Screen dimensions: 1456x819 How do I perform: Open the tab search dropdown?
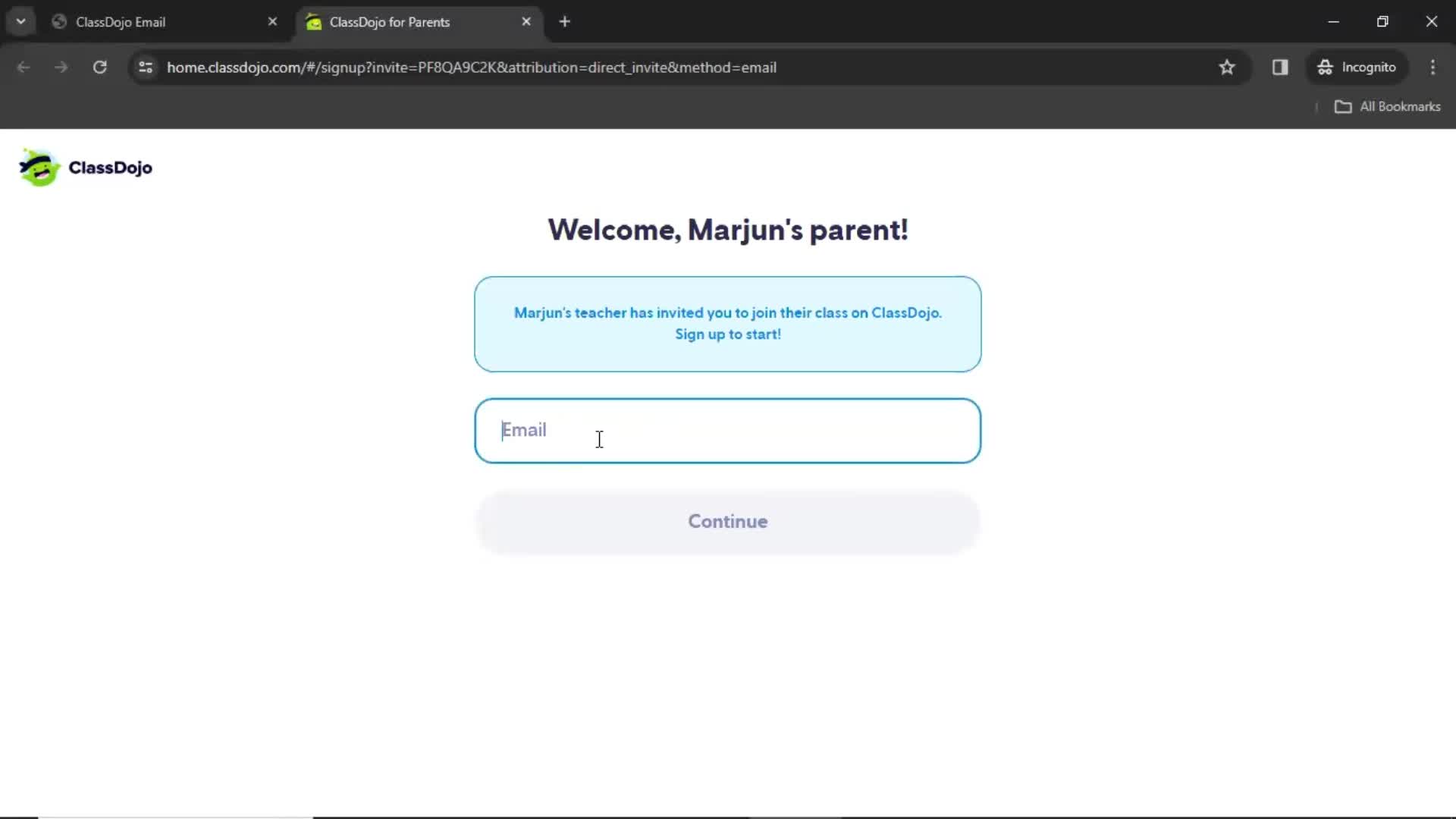[x=20, y=22]
